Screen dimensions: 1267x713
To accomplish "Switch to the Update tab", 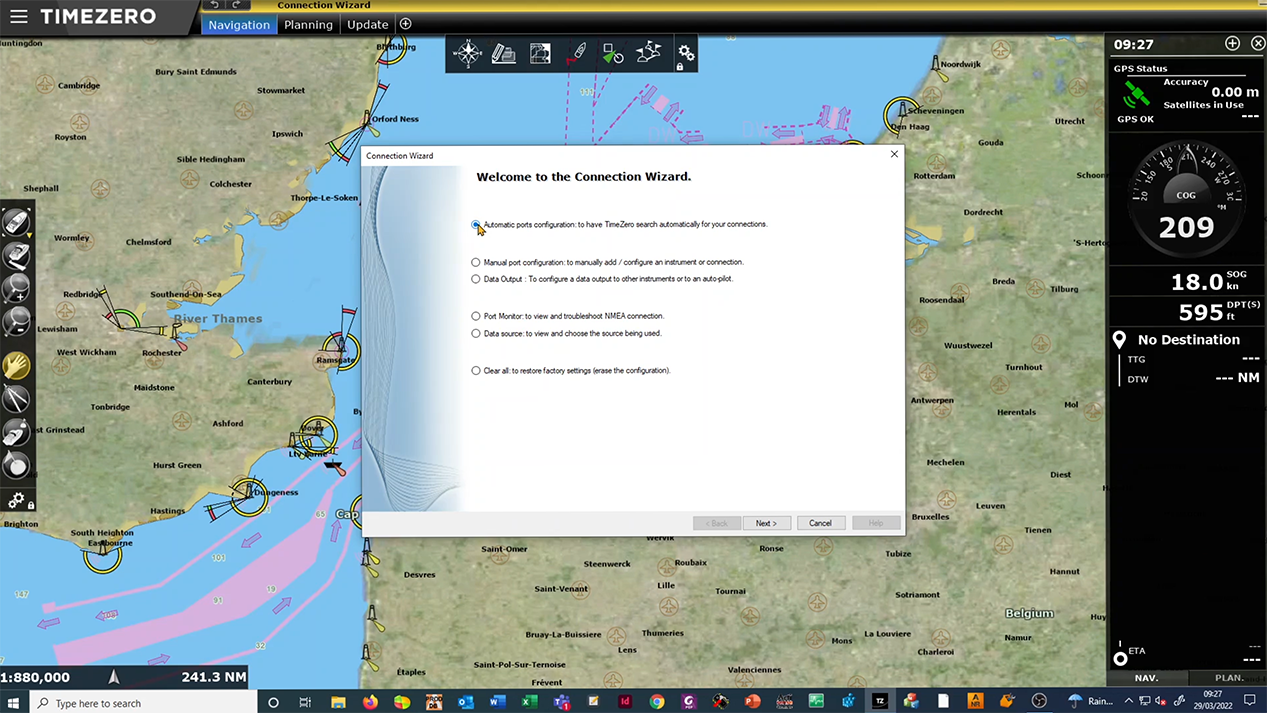I will [367, 24].
